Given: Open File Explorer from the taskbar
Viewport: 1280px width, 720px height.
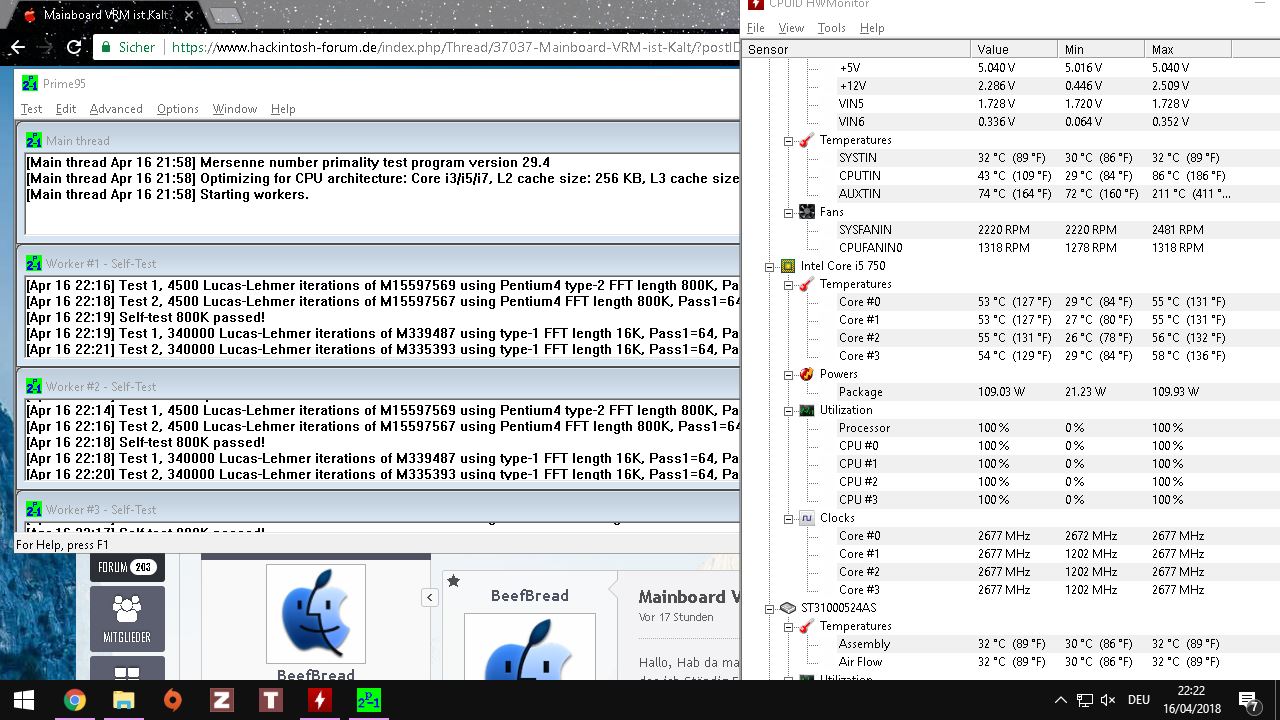Looking at the screenshot, I should pos(123,700).
